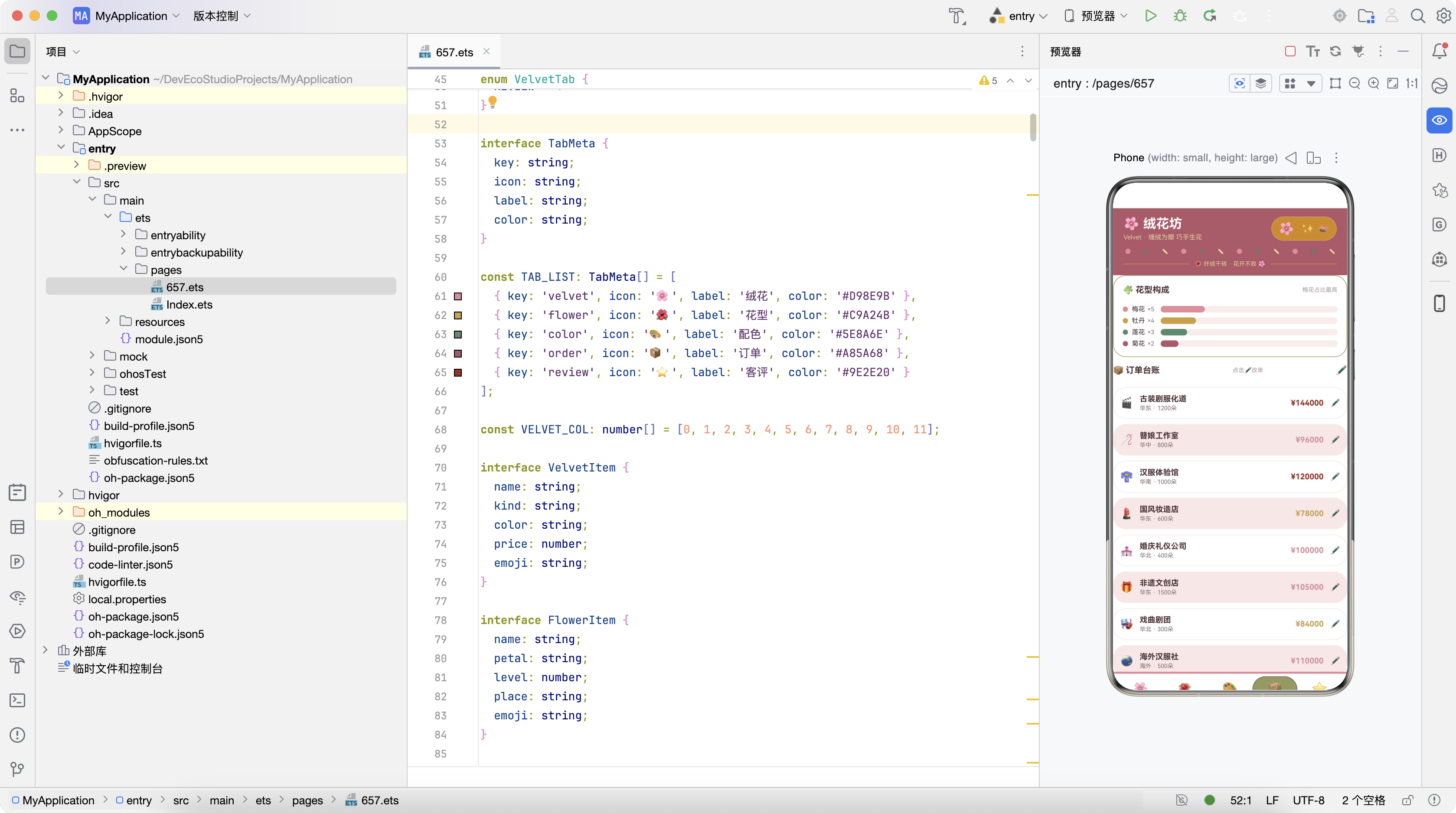Reset preview to 1:1 scale
Viewport: 1456px width, 813px height.
point(1412,84)
